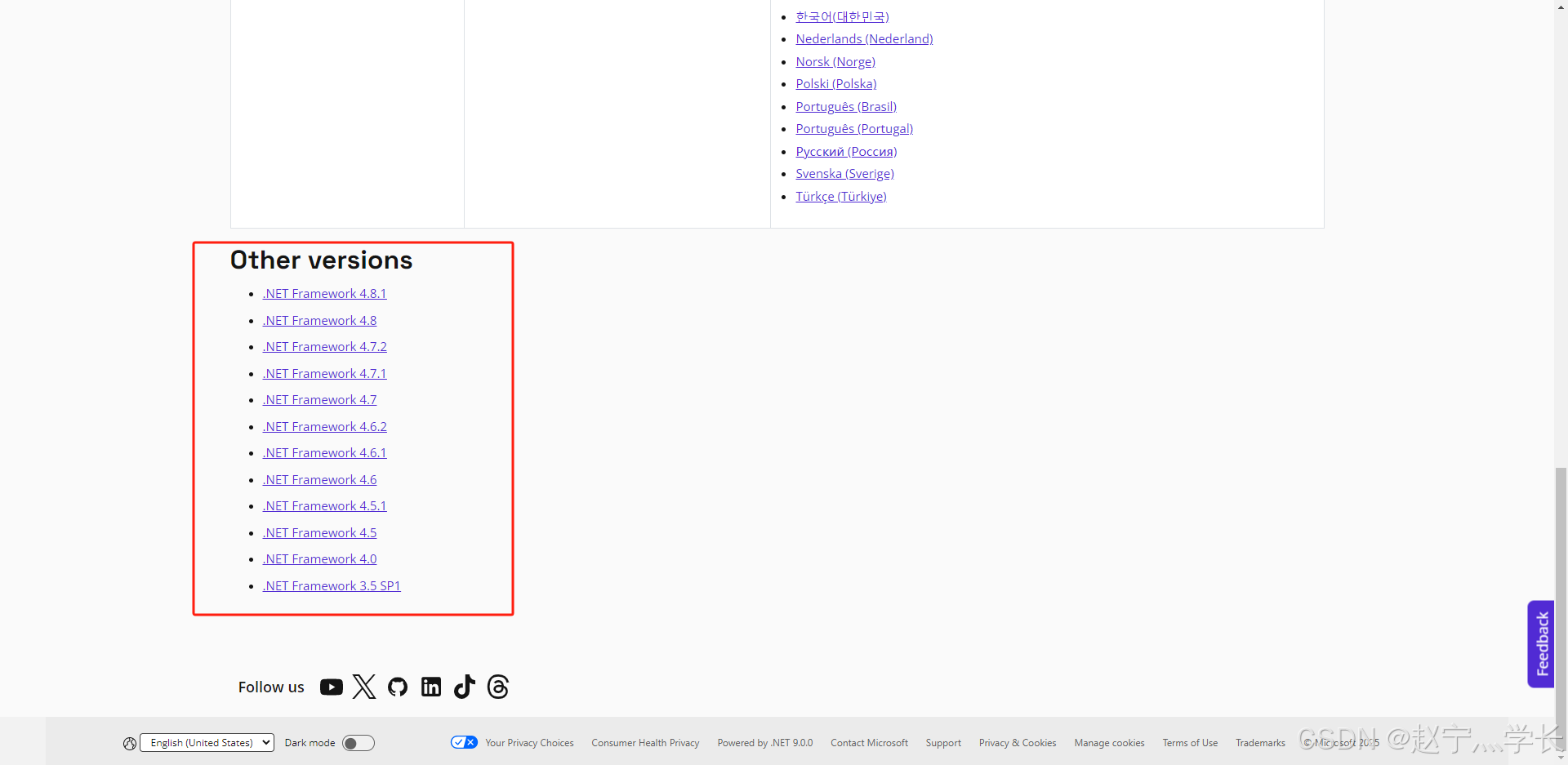1568x765 pixels.
Task: Click the globe icon beside language selector
Action: (130, 743)
